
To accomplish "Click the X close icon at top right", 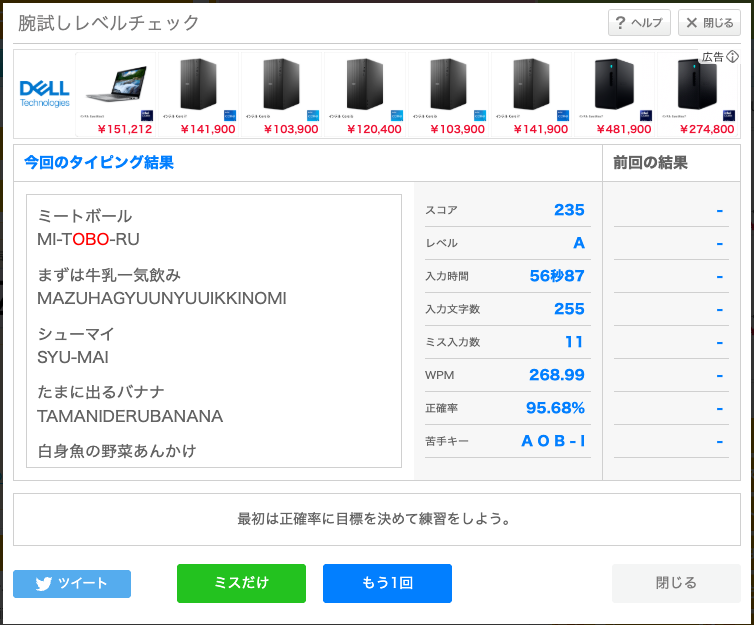I will [692, 23].
